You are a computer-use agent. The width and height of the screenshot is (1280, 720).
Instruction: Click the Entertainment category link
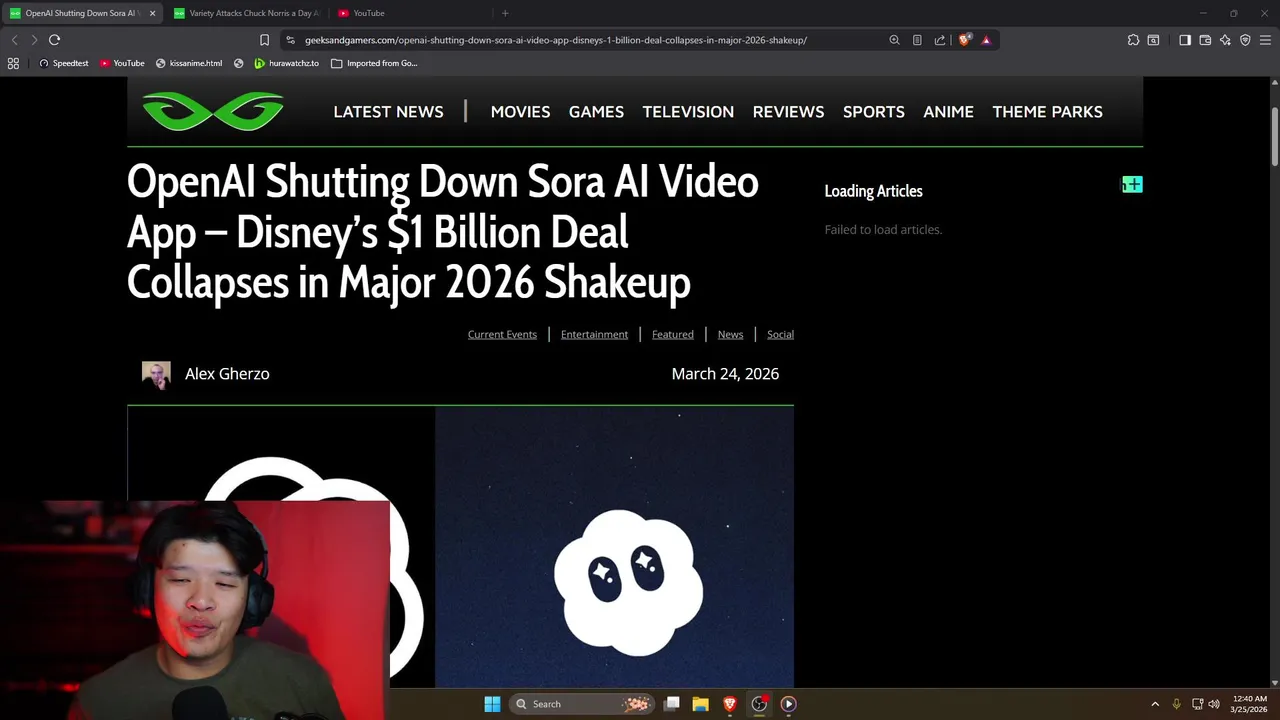(594, 334)
